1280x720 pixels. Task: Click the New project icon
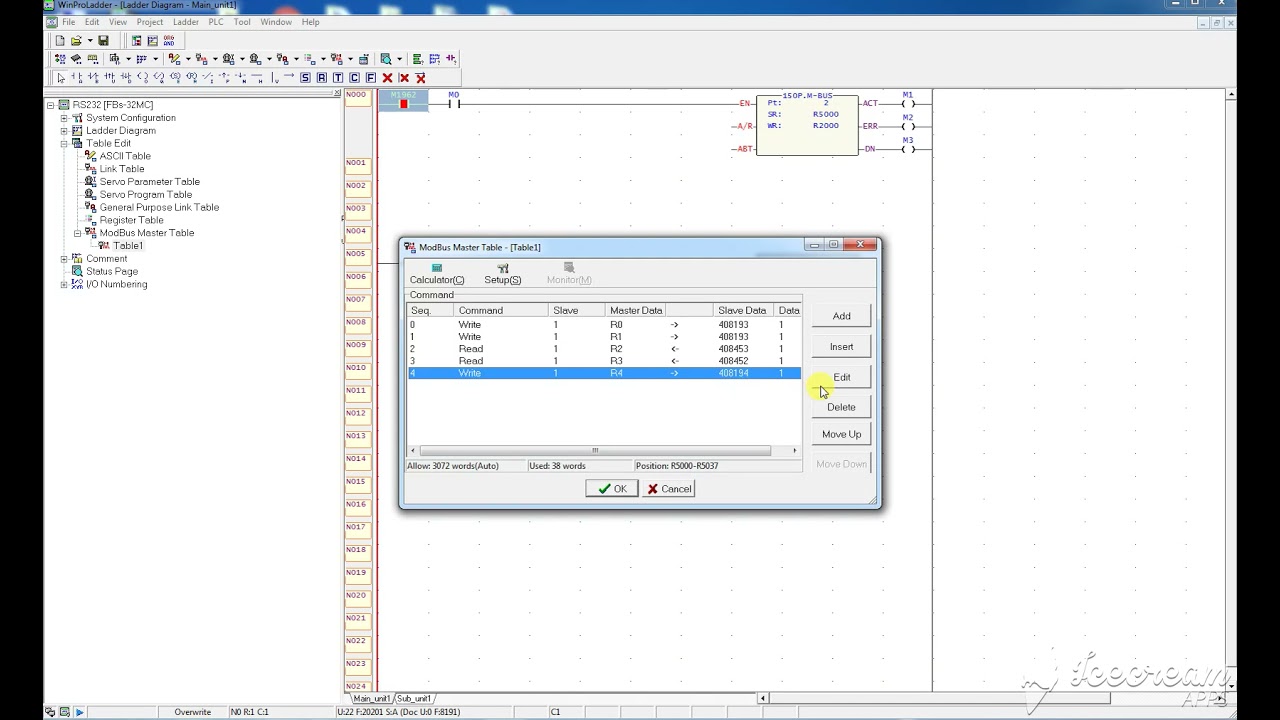pyautogui.click(x=60, y=41)
